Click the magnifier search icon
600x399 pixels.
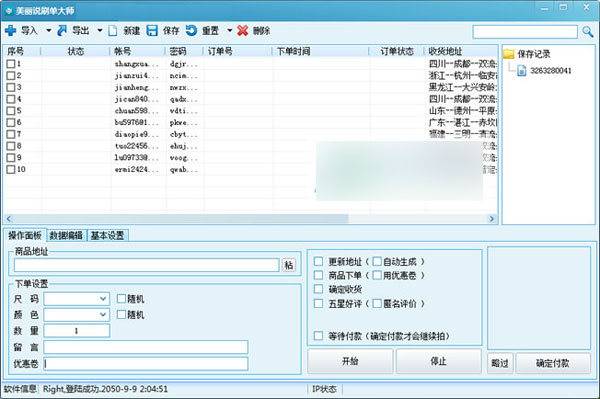click(x=587, y=32)
